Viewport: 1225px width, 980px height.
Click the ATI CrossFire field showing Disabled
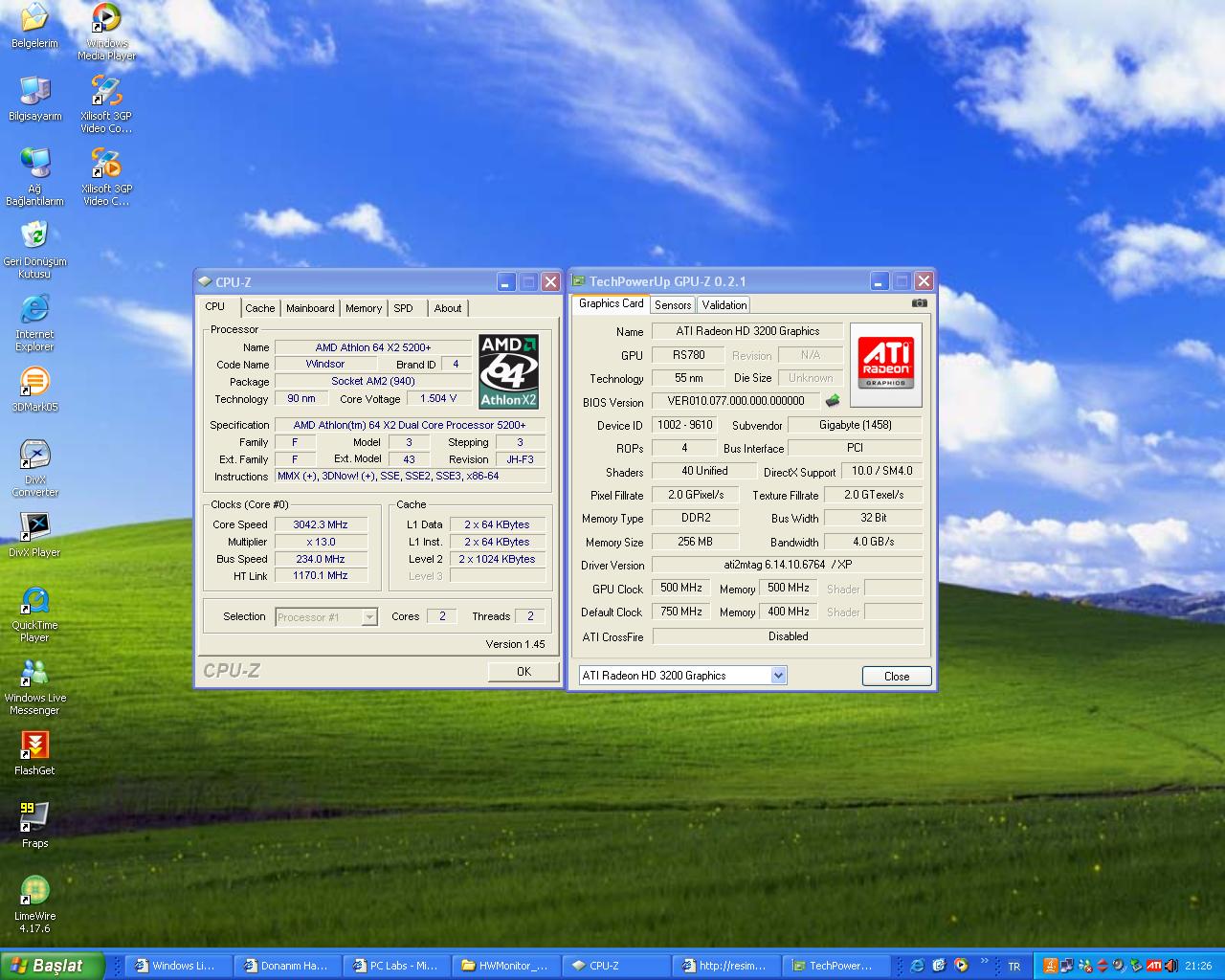tap(787, 635)
